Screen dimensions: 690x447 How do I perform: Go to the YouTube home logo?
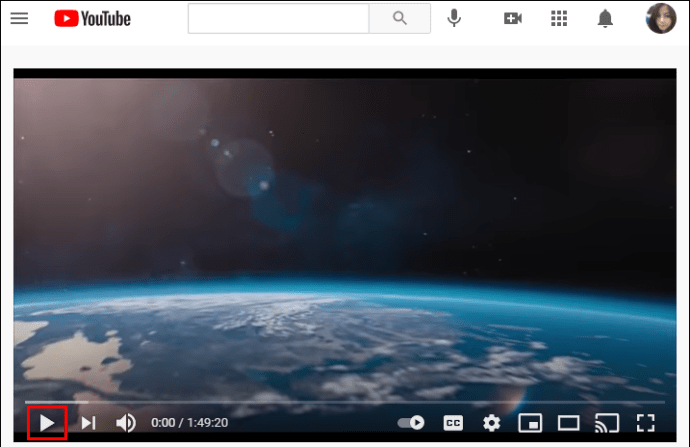(x=93, y=18)
